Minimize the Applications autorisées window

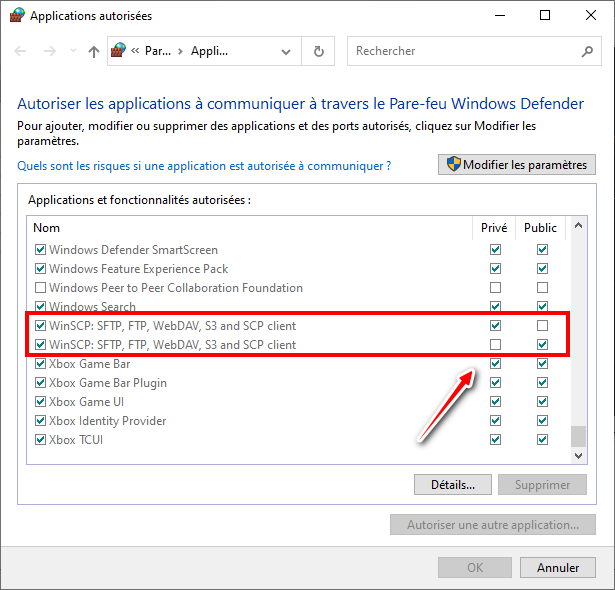click(x=500, y=16)
